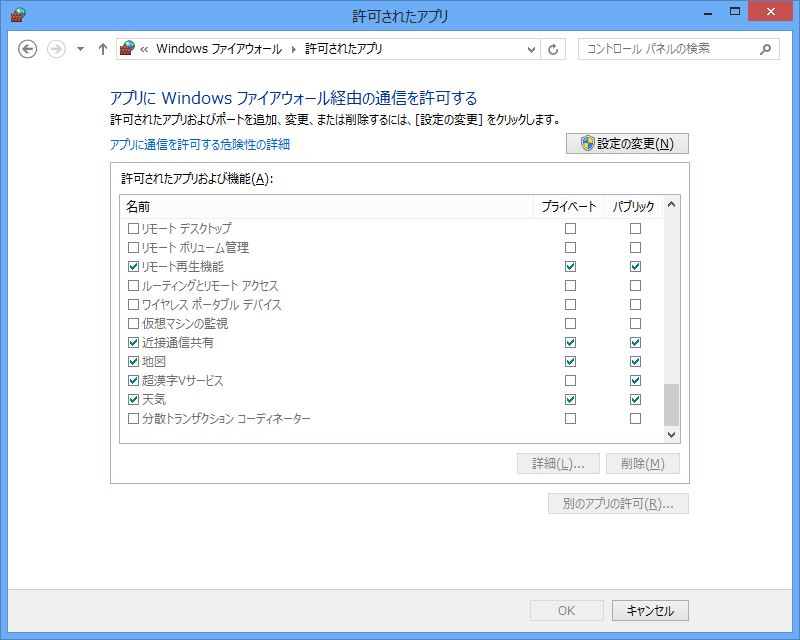The height and width of the screenshot is (640, 800).
Task: Click the firewall icon in address bar
Action: pos(127,49)
